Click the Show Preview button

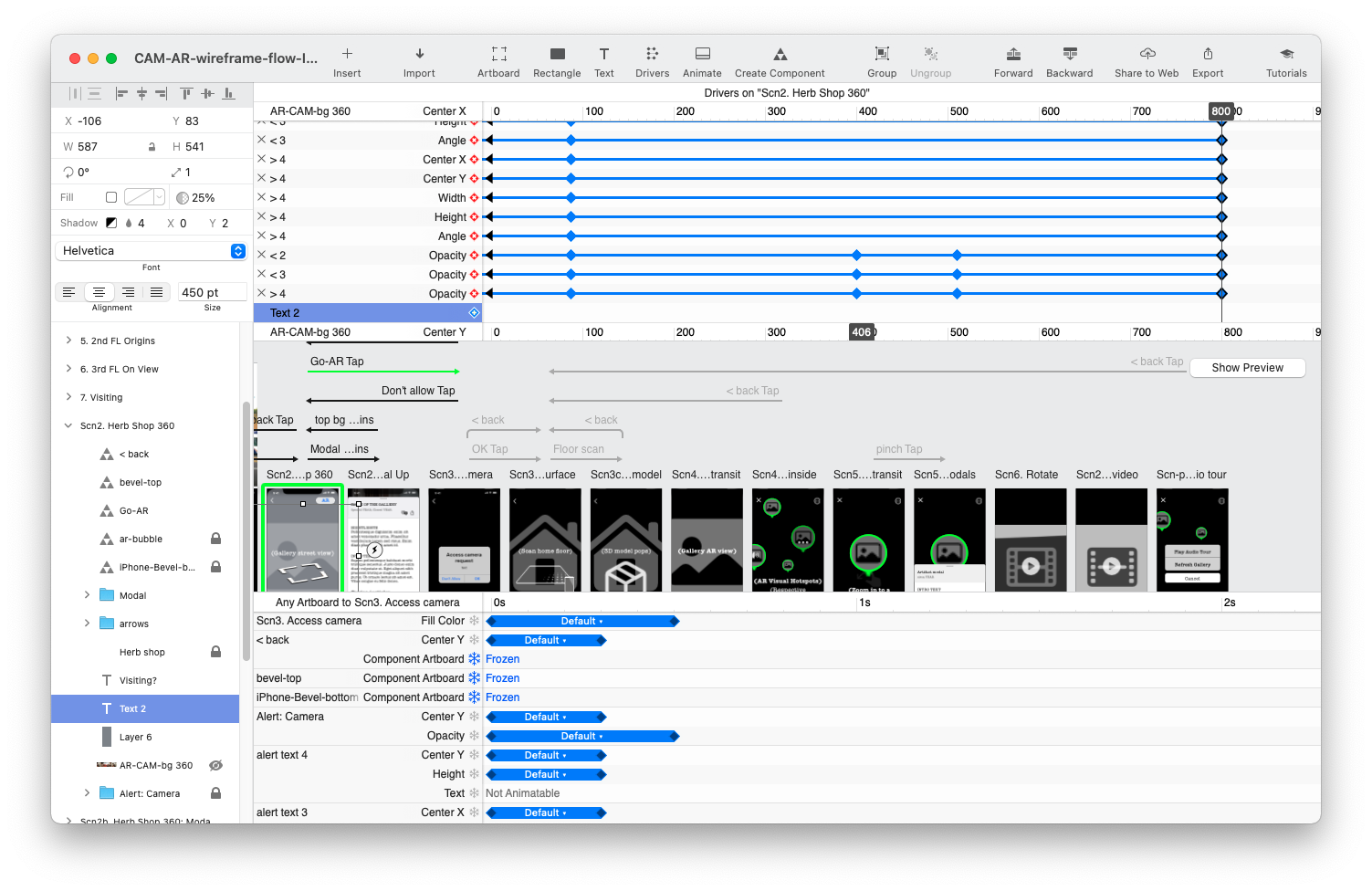(1247, 368)
